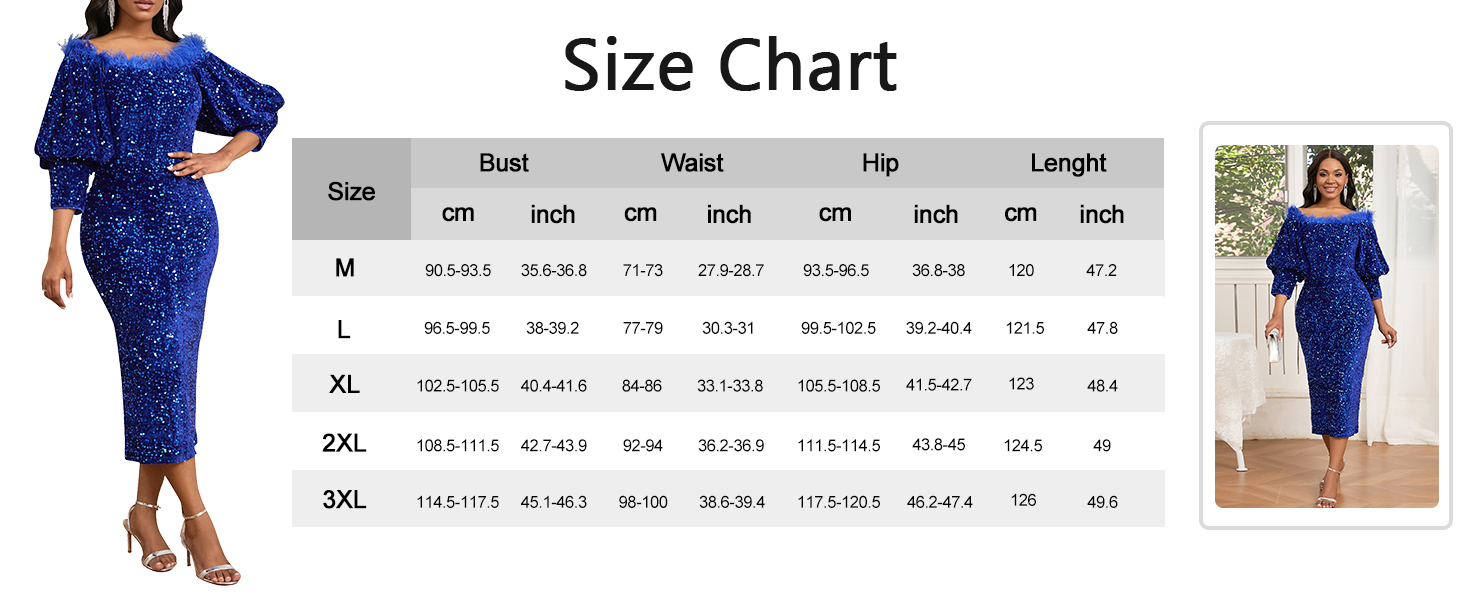Click the Waist column header

pyautogui.click(x=692, y=163)
